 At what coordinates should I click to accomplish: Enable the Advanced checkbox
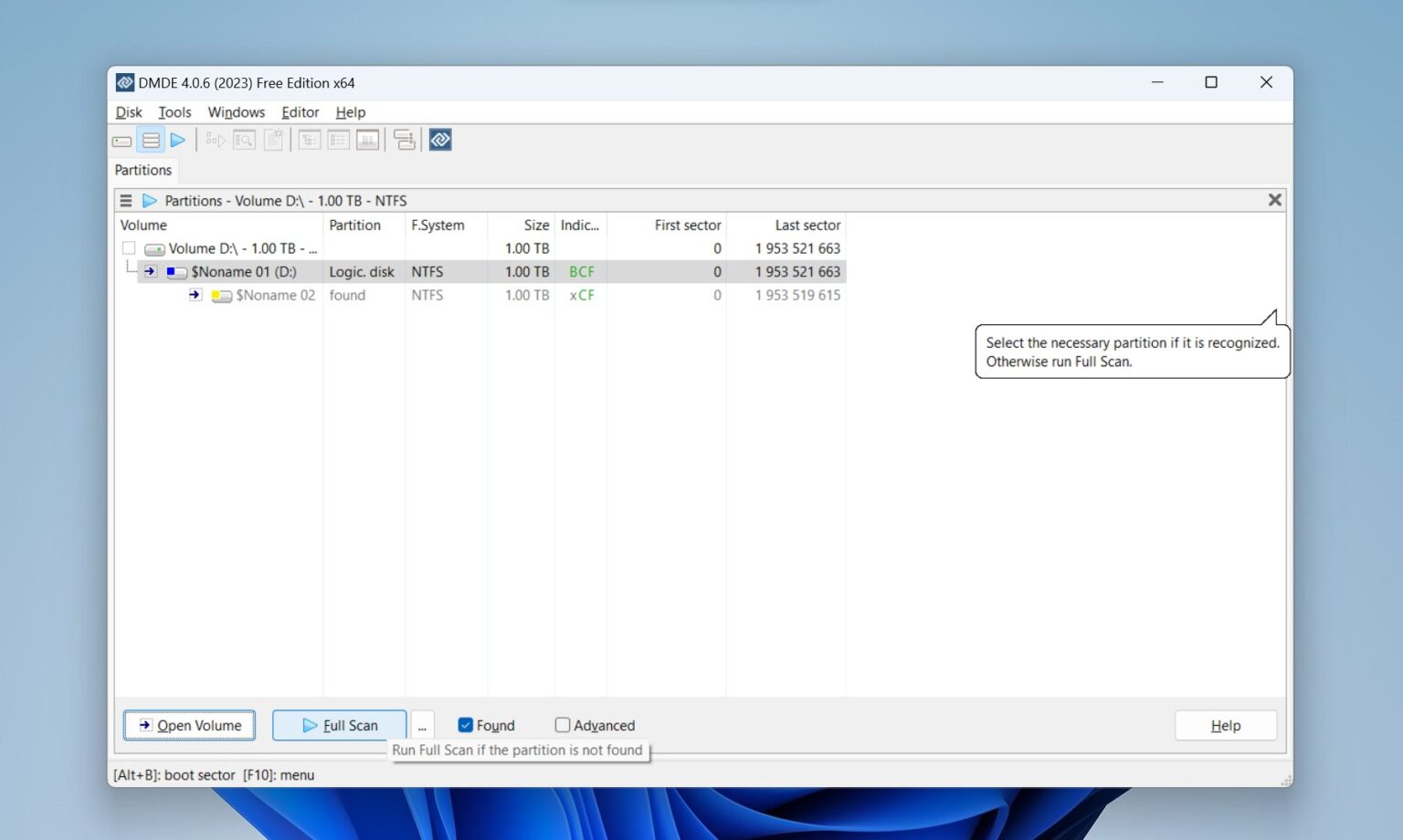[563, 725]
